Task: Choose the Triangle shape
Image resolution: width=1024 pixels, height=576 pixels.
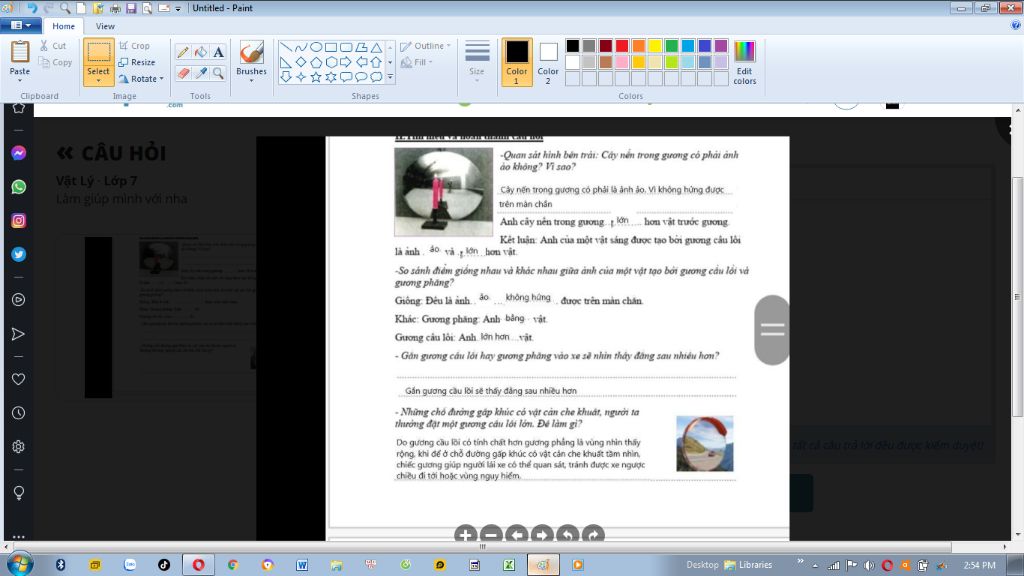Action: (x=376, y=47)
